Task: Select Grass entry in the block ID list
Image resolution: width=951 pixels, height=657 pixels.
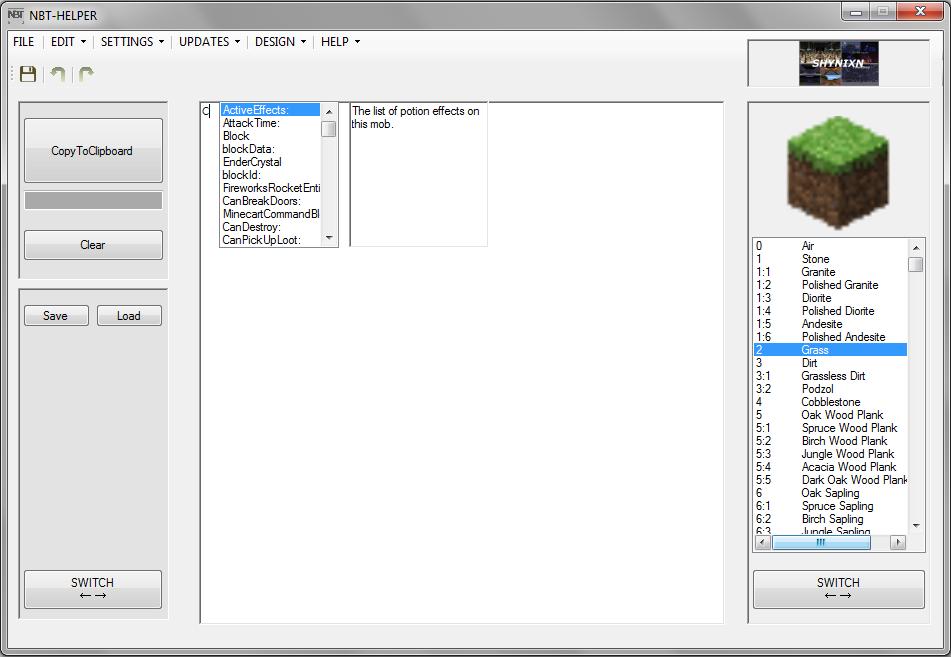Action: click(830, 350)
